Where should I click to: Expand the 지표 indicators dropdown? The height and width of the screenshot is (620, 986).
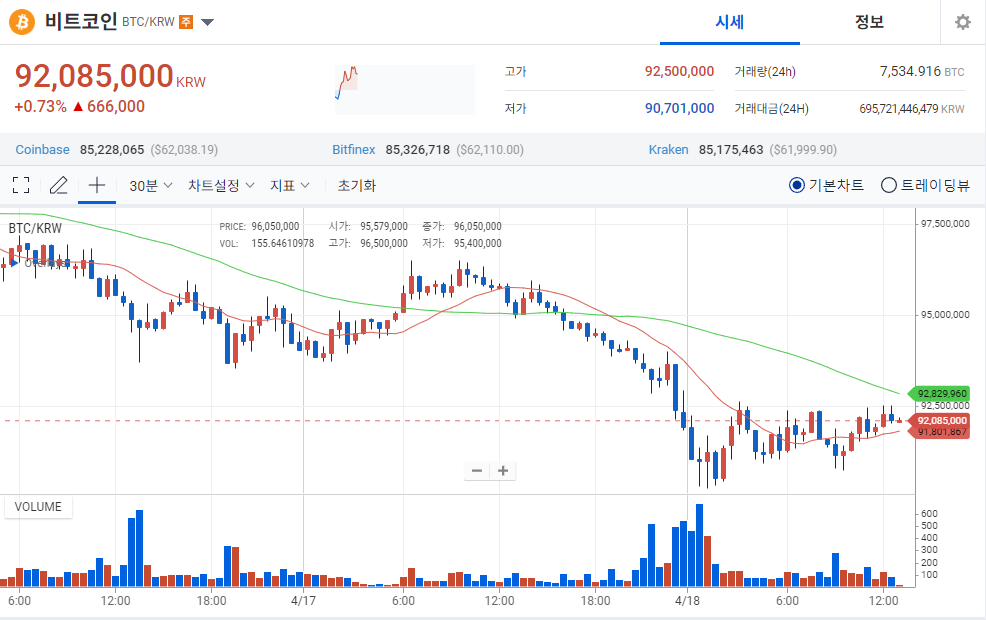point(290,185)
